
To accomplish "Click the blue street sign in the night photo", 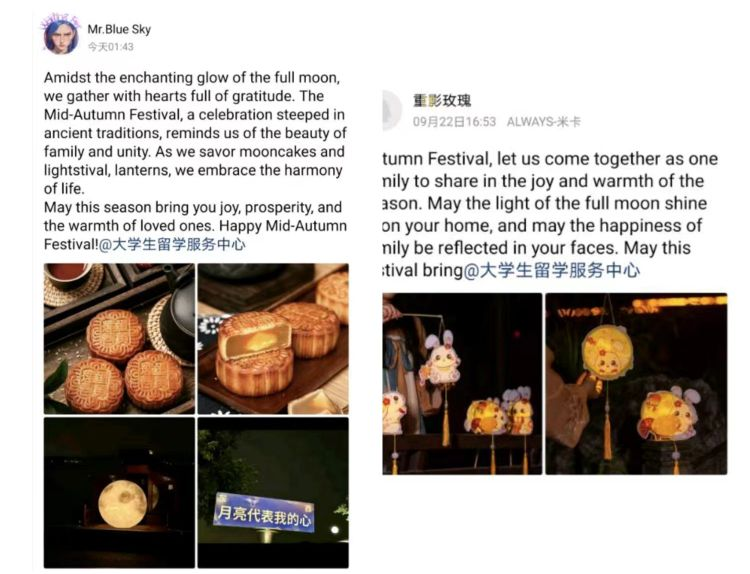I will pyautogui.click(x=265, y=513).
